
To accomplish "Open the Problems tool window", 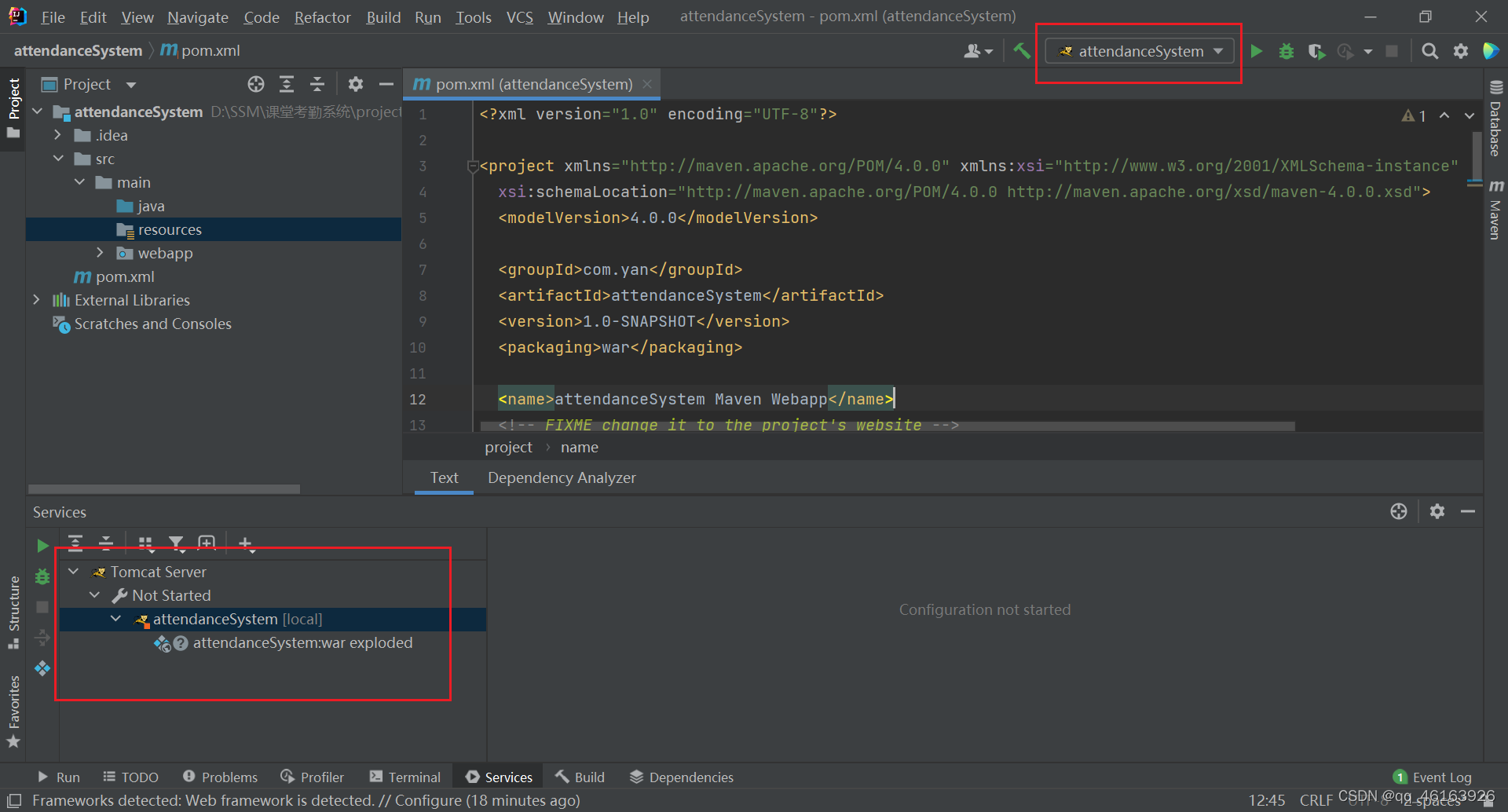I will point(220,777).
